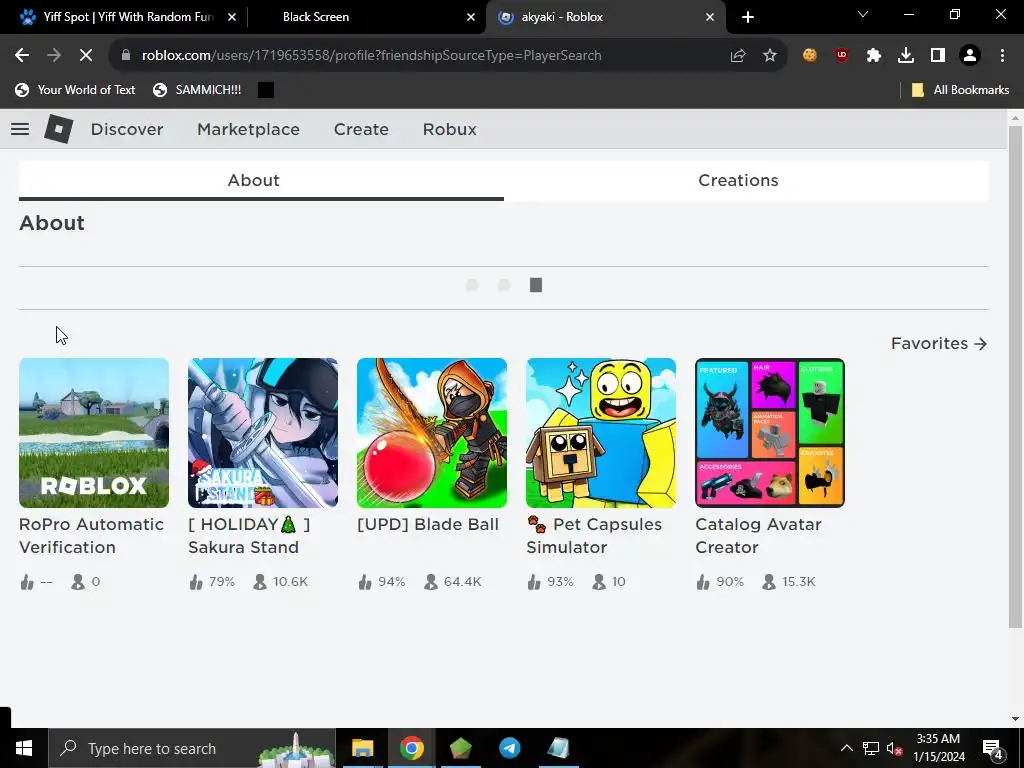Open the Windows Start menu
This screenshot has width=1024, height=768.
(24, 748)
